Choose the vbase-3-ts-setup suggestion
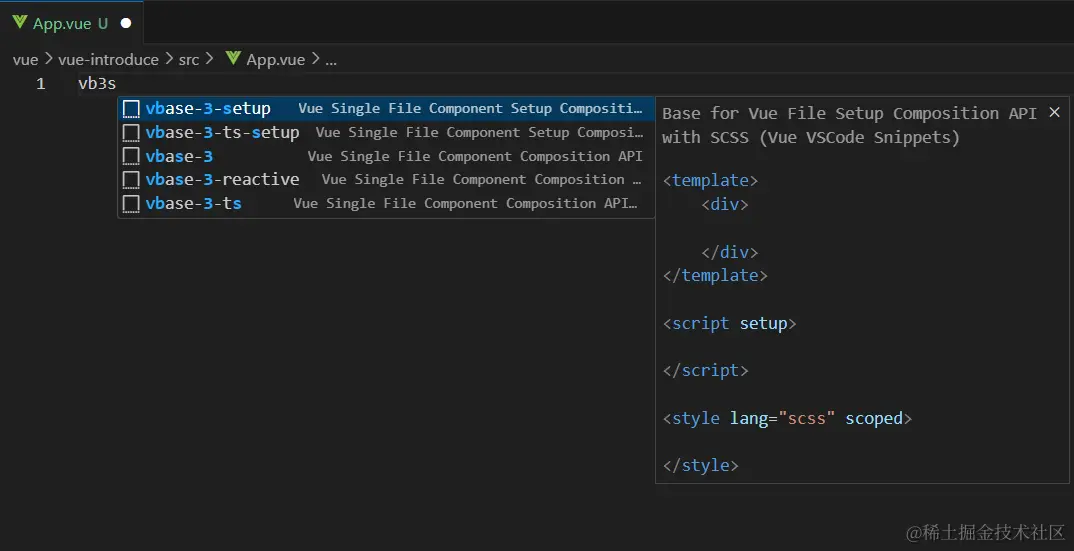Image resolution: width=1074 pixels, height=551 pixels. click(386, 132)
